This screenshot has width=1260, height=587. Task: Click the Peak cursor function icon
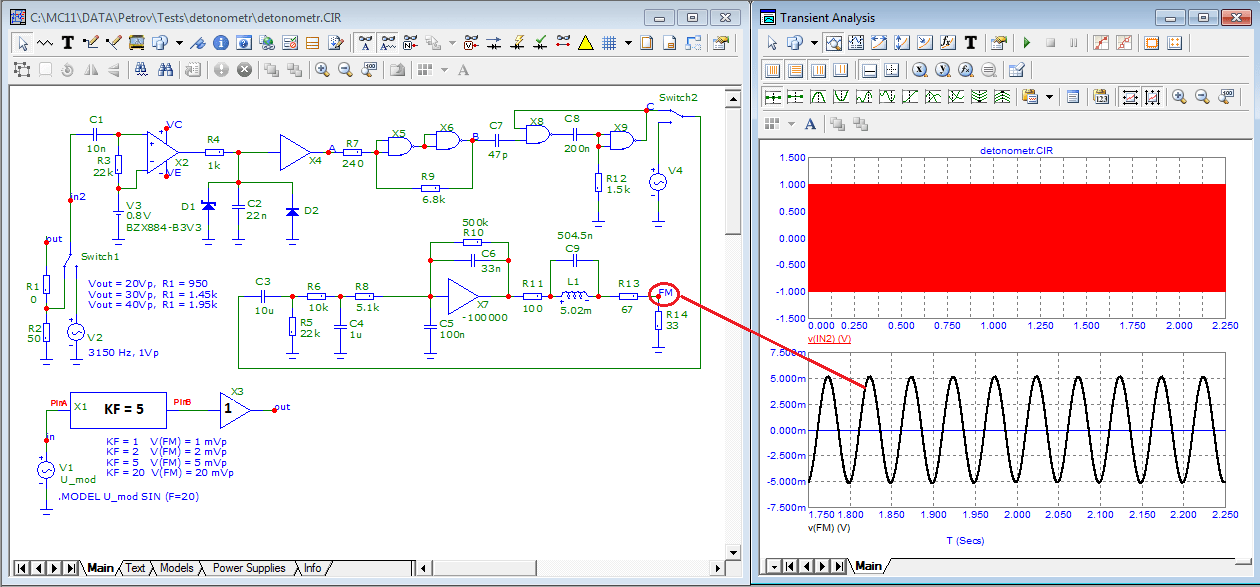tap(818, 97)
